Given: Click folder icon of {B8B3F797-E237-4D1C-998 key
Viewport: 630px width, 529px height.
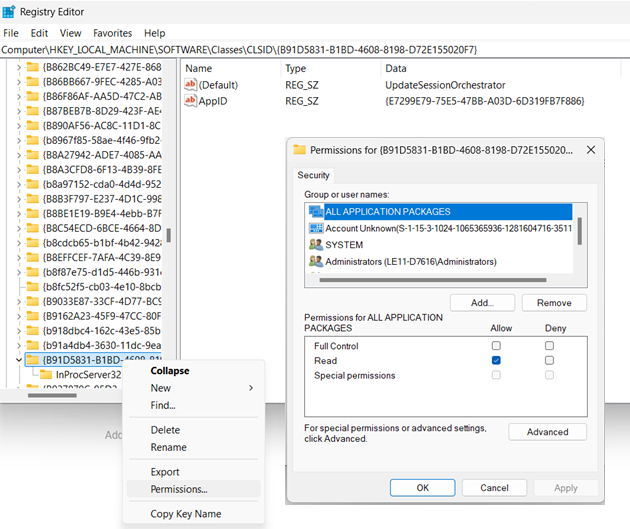Looking at the screenshot, I should point(33,199).
